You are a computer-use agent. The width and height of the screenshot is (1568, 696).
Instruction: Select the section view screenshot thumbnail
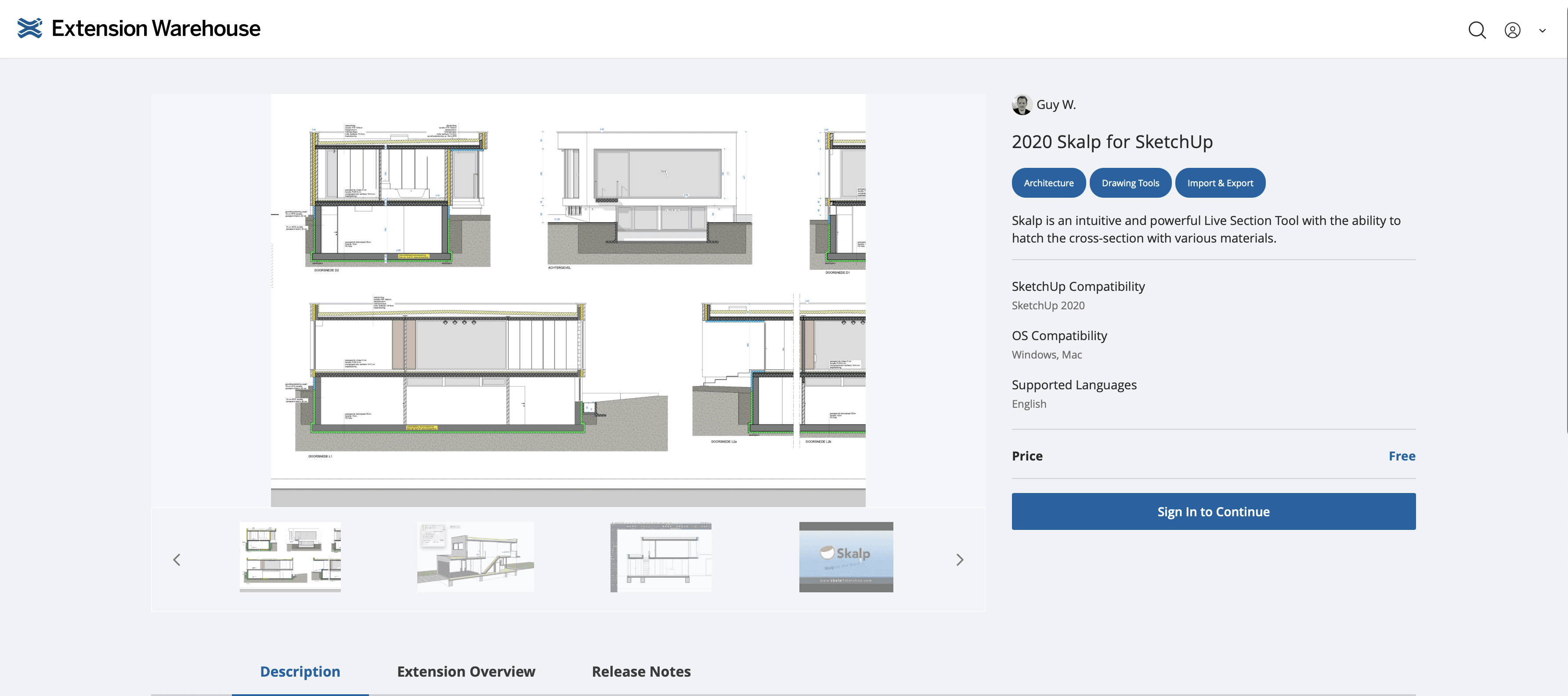661,557
